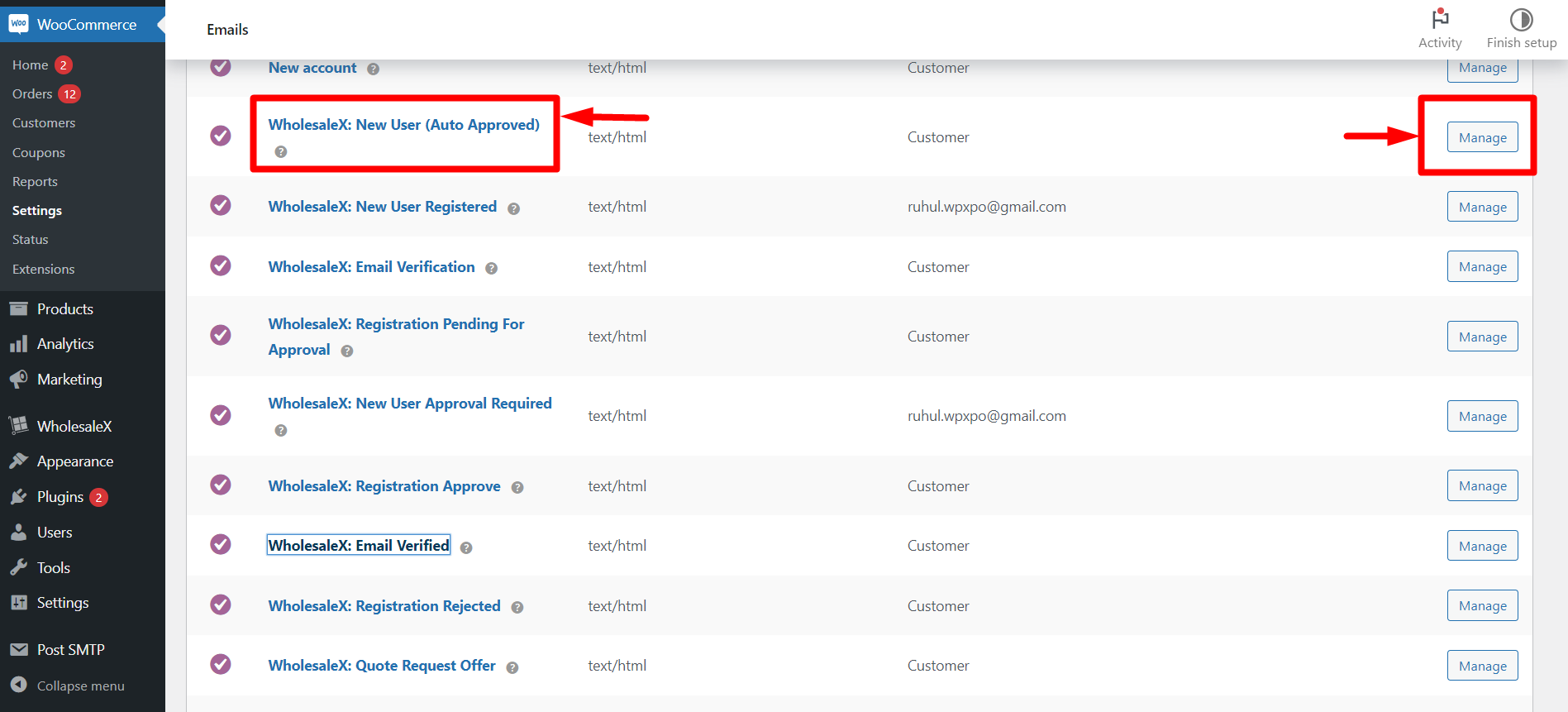
Task: Click the Appearance paintbrush icon
Action: click(18, 461)
